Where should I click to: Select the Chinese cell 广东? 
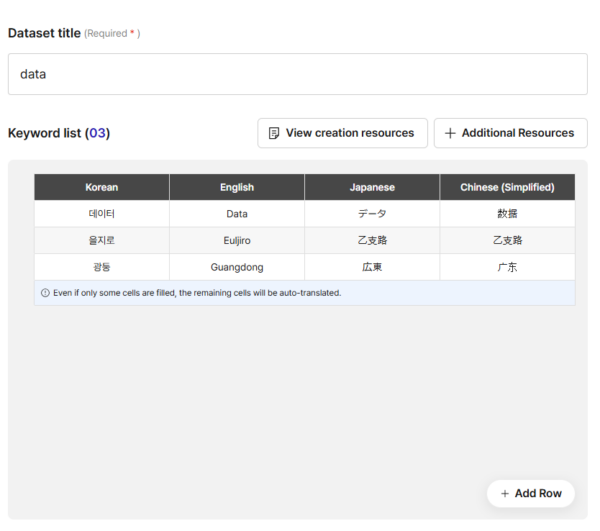(507, 268)
